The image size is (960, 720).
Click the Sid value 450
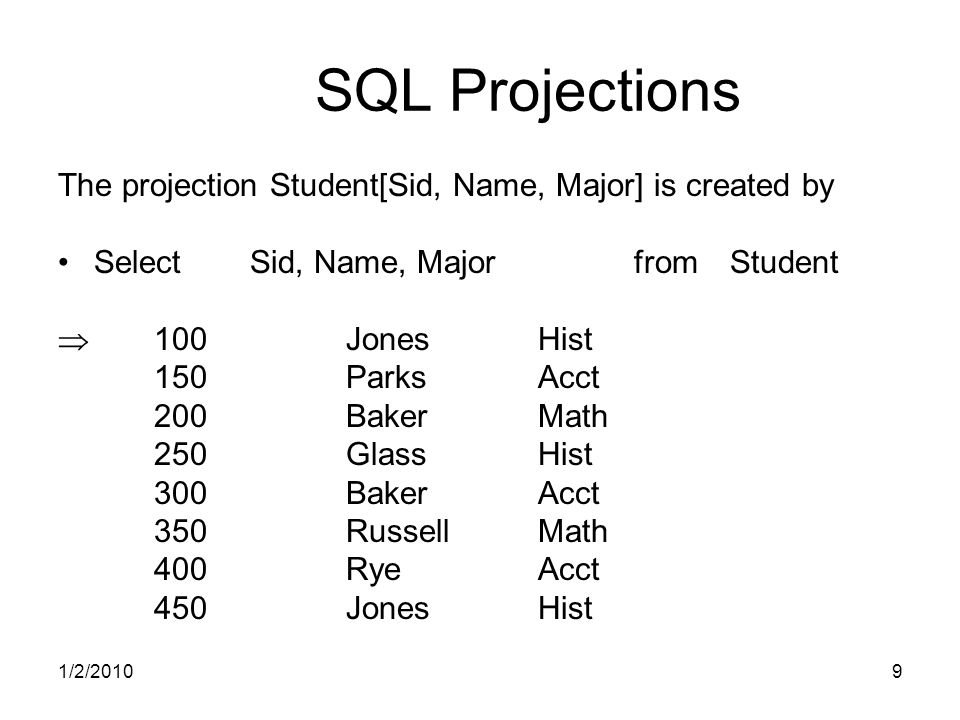[x=181, y=608]
